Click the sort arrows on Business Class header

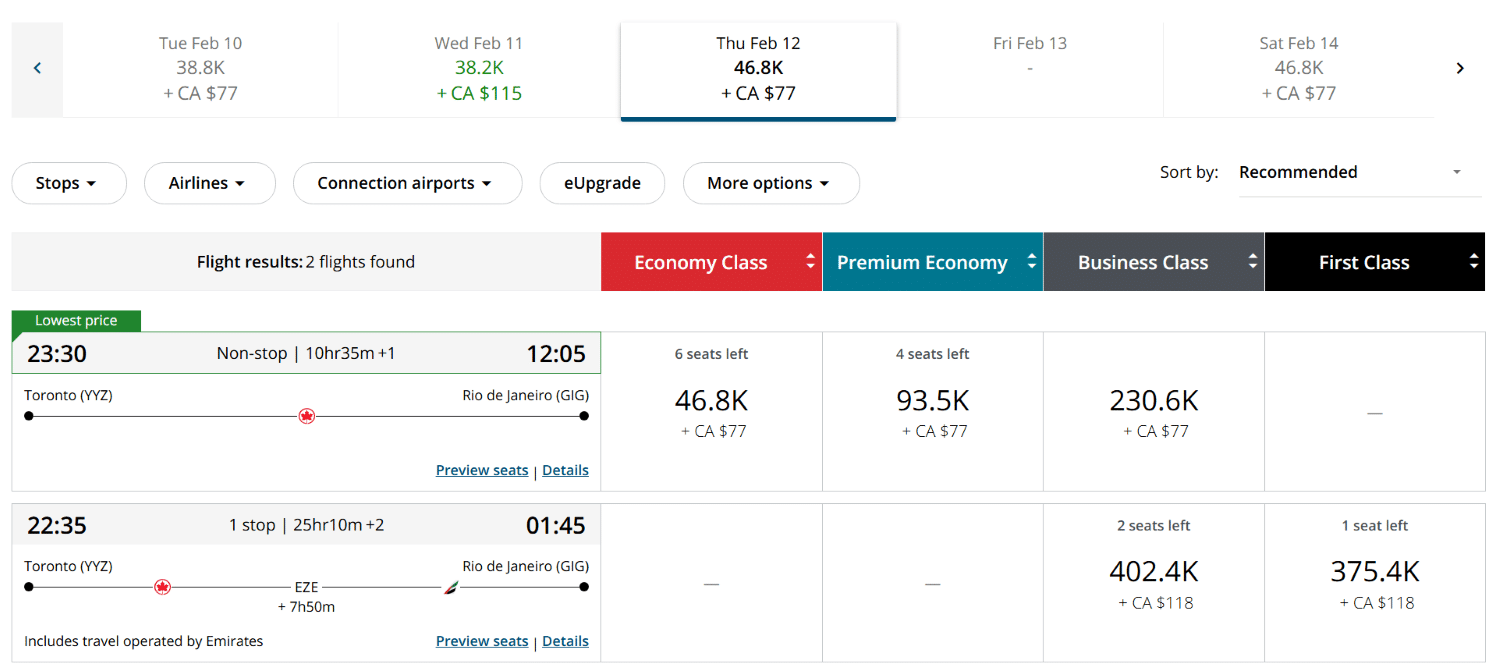(x=1252, y=261)
